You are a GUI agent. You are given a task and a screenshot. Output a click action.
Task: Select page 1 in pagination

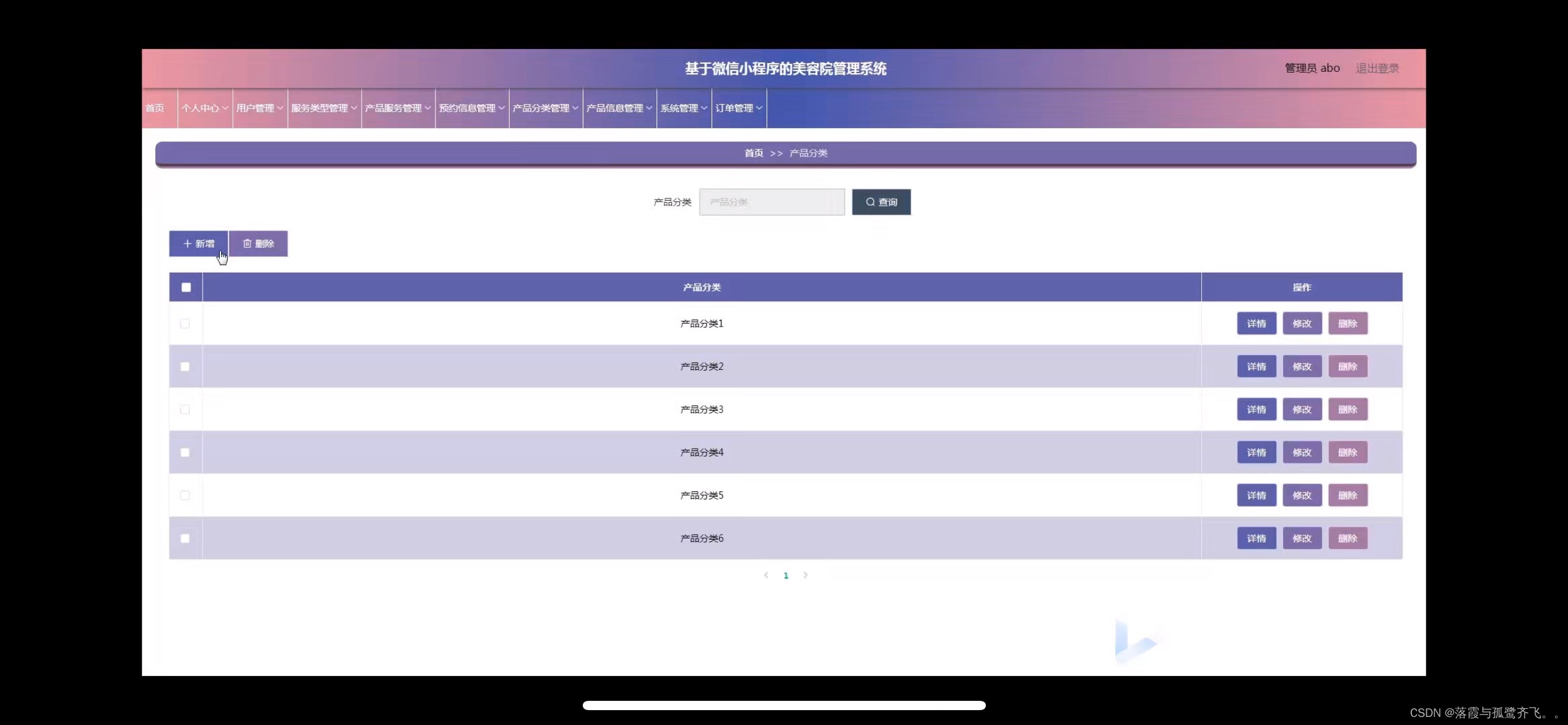pyautogui.click(x=786, y=576)
